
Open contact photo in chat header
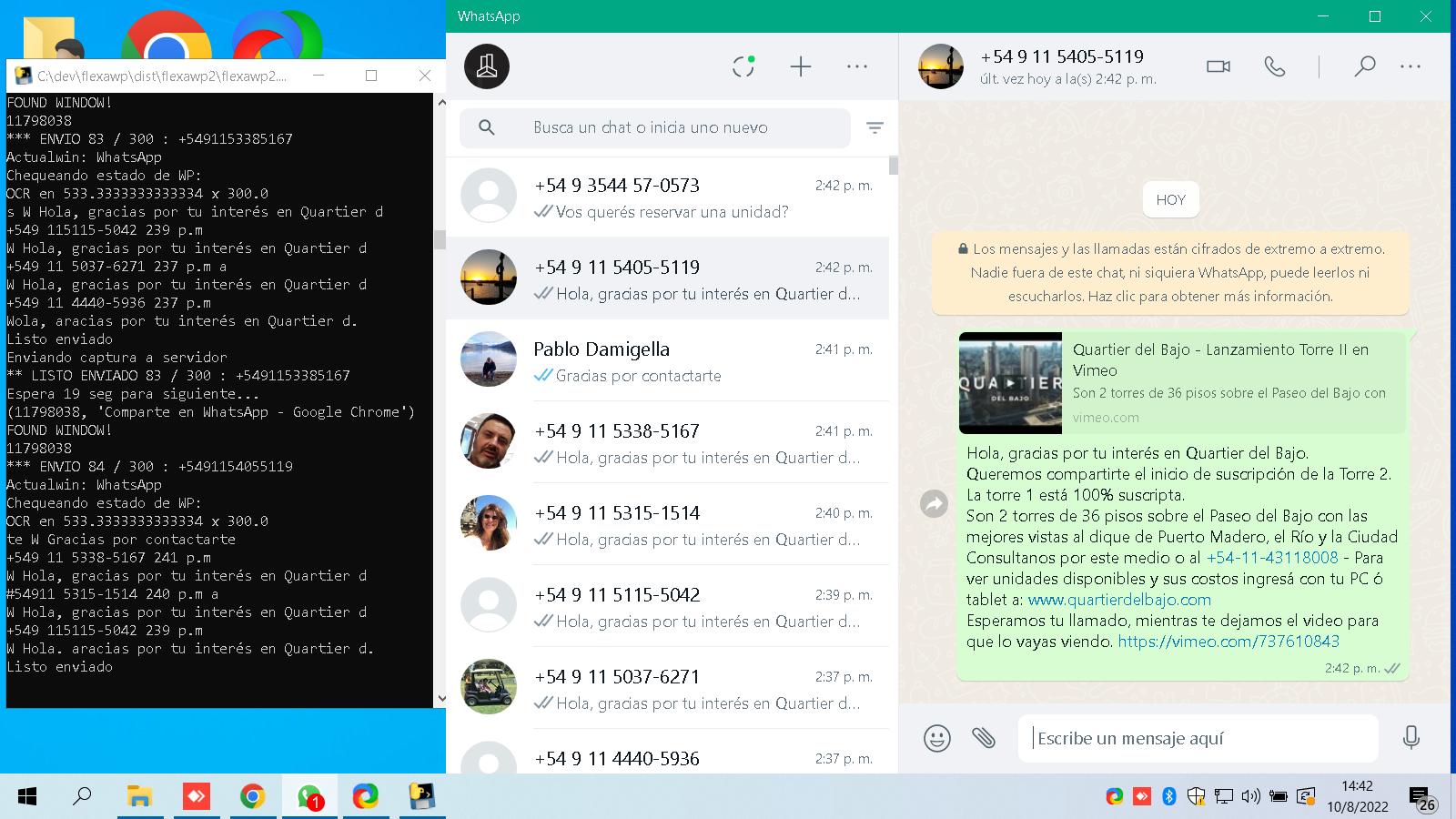[x=941, y=66]
